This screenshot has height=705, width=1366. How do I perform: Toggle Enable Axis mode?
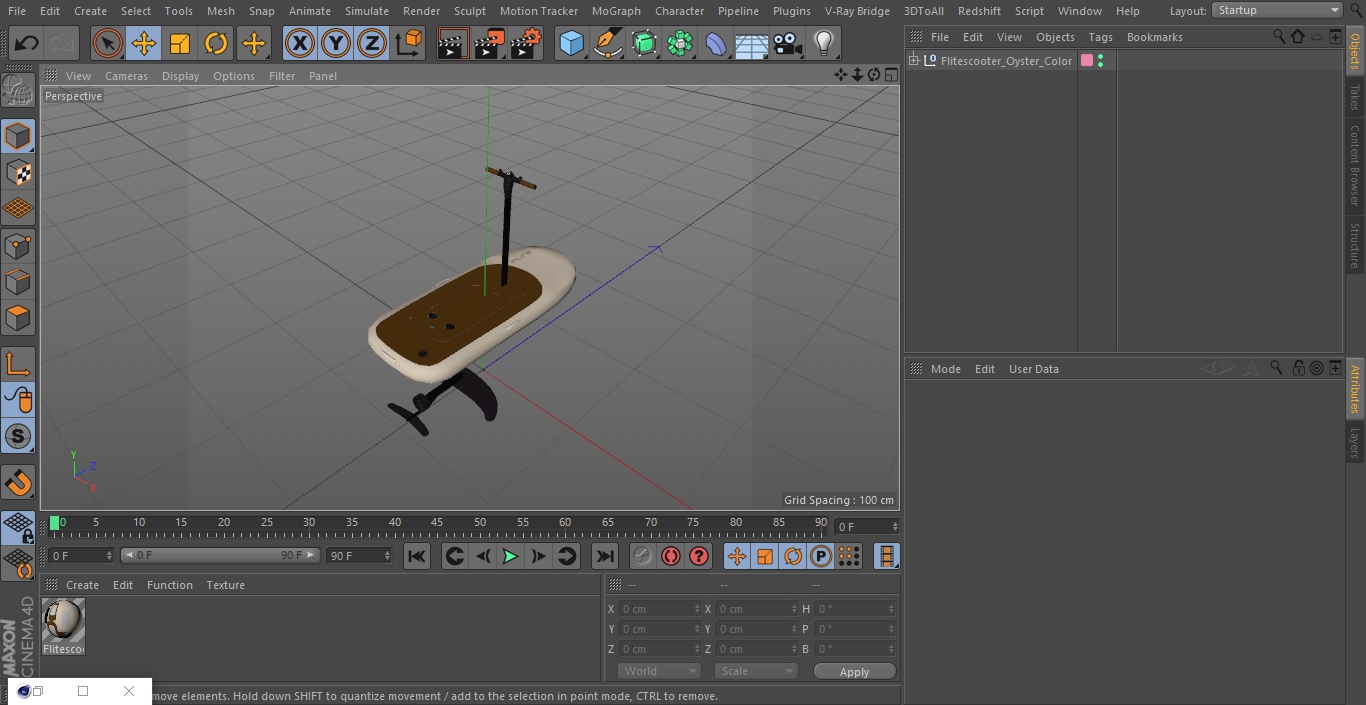[x=18, y=364]
